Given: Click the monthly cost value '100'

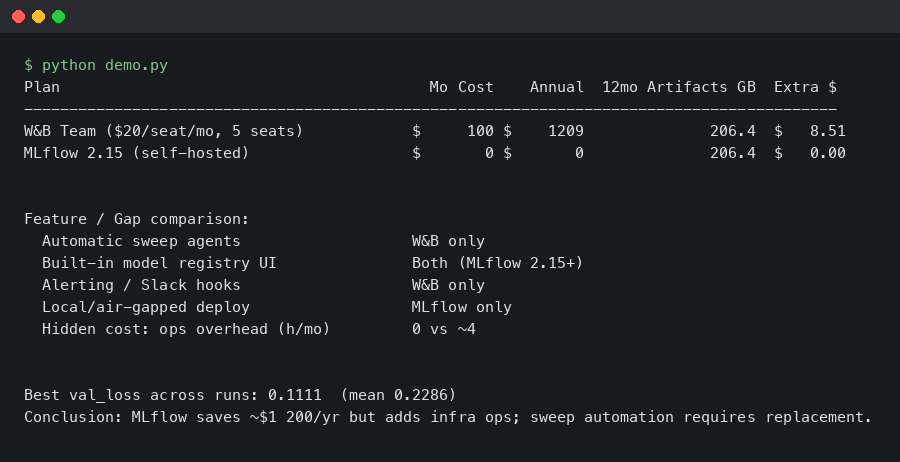Looking at the screenshot, I should point(480,131).
